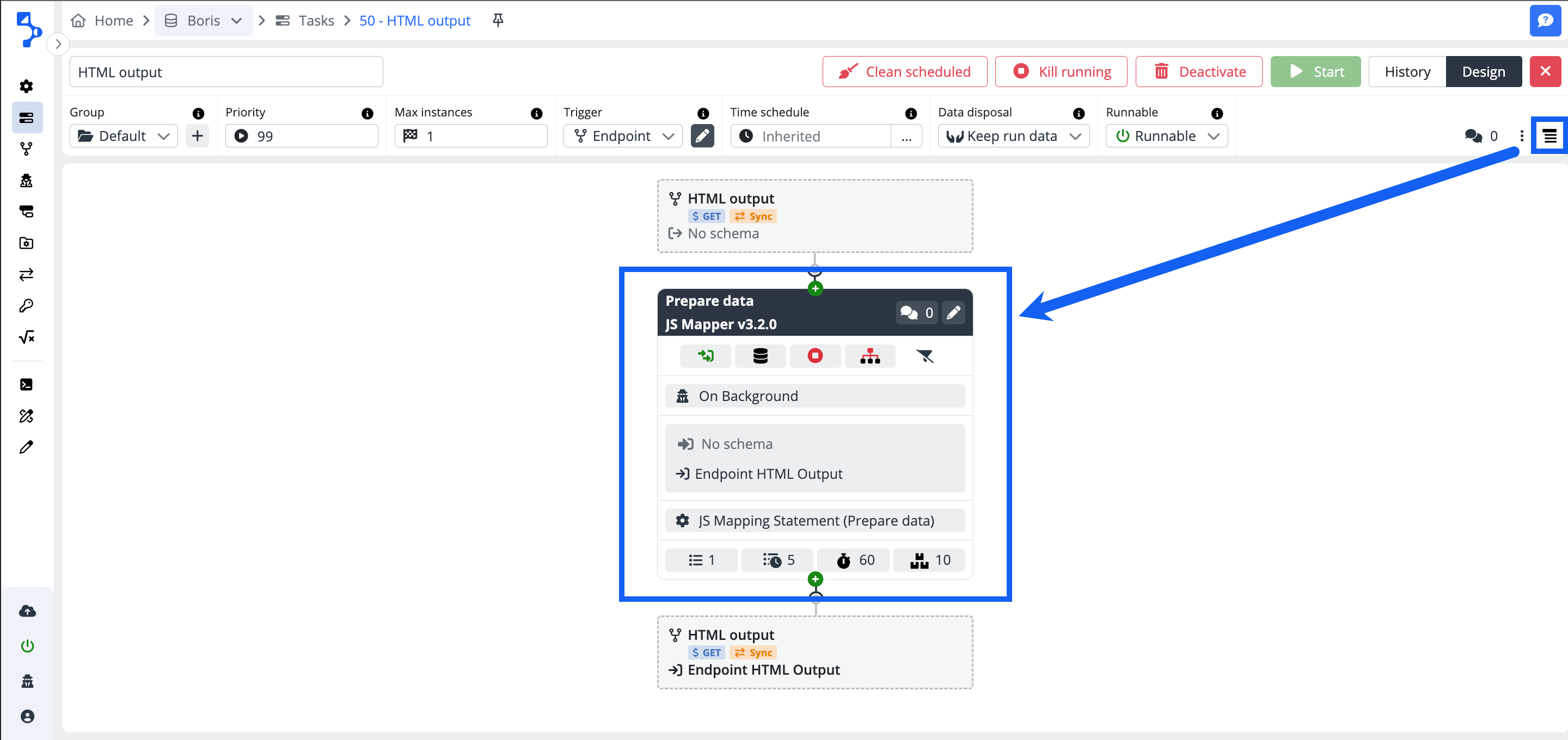This screenshot has height=740, width=1568.
Task: Click the Kill running button
Action: [x=1061, y=72]
